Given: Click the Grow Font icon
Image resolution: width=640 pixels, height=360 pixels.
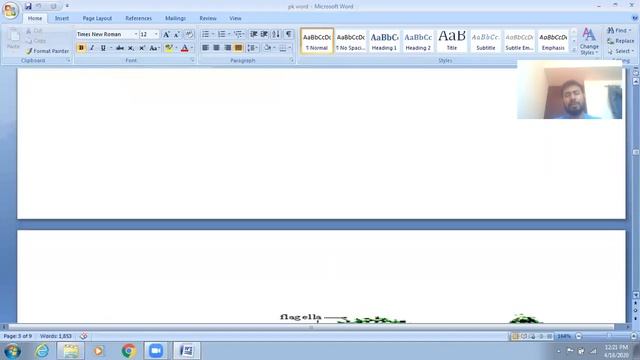Looking at the screenshot, I should (x=166, y=35).
